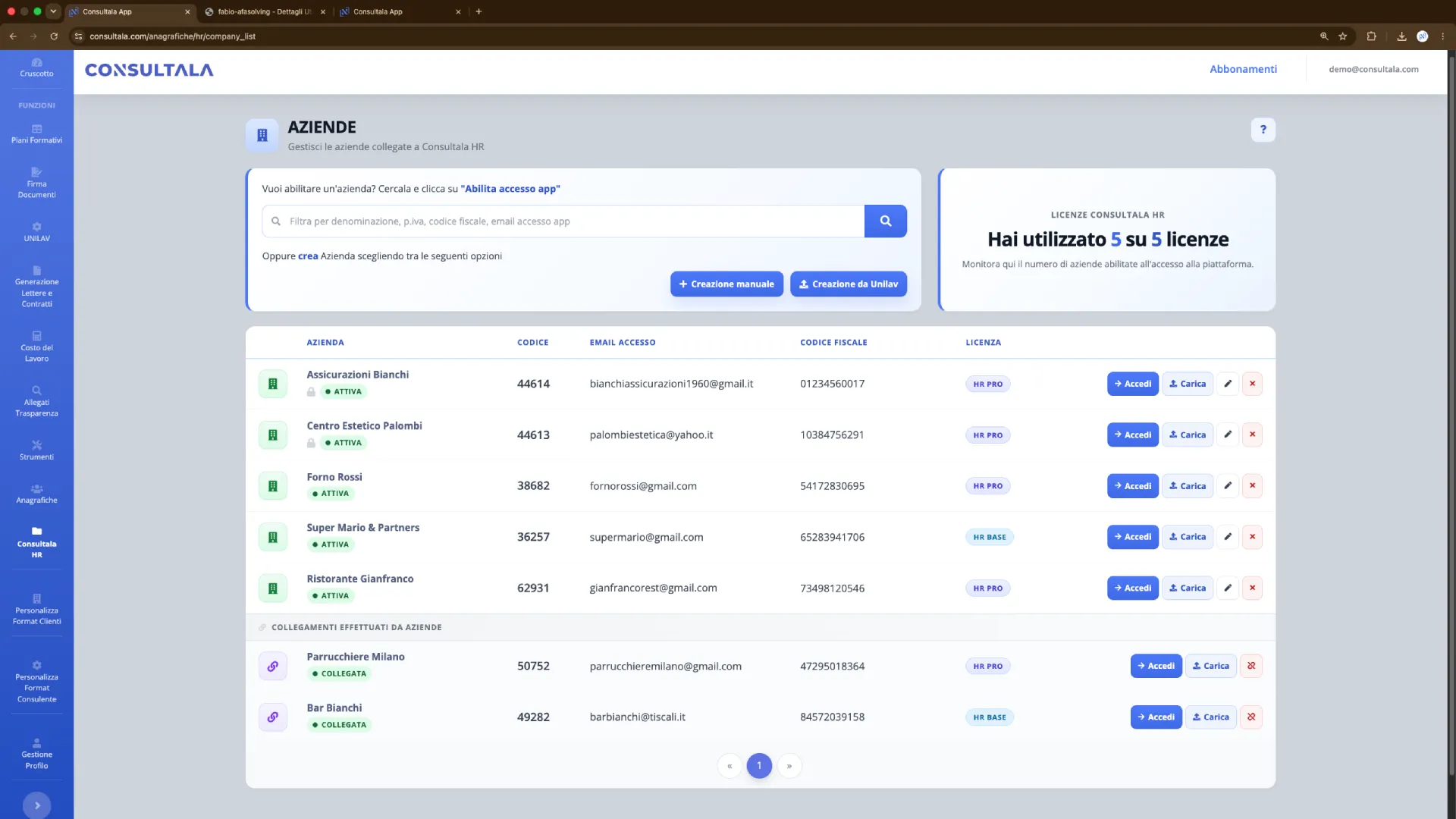Open the browser extensions menu

click(1371, 36)
